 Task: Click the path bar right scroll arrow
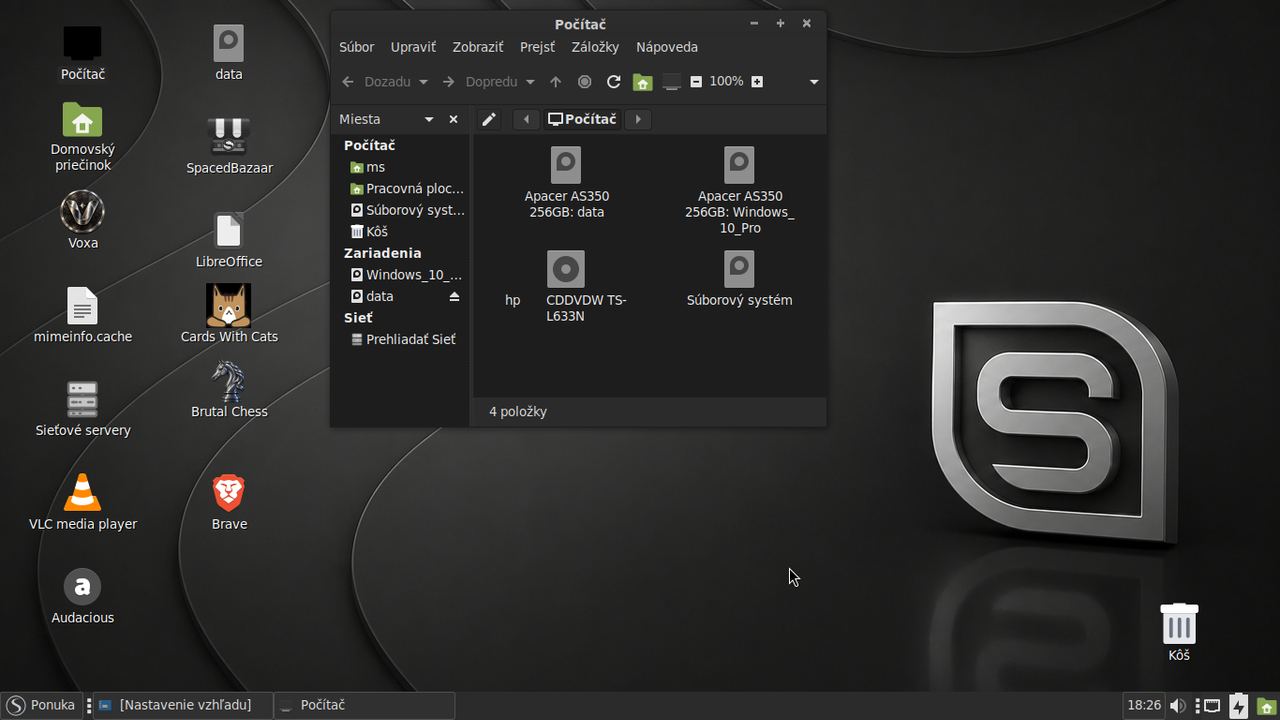pyautogui.click(x=638, y=120)
